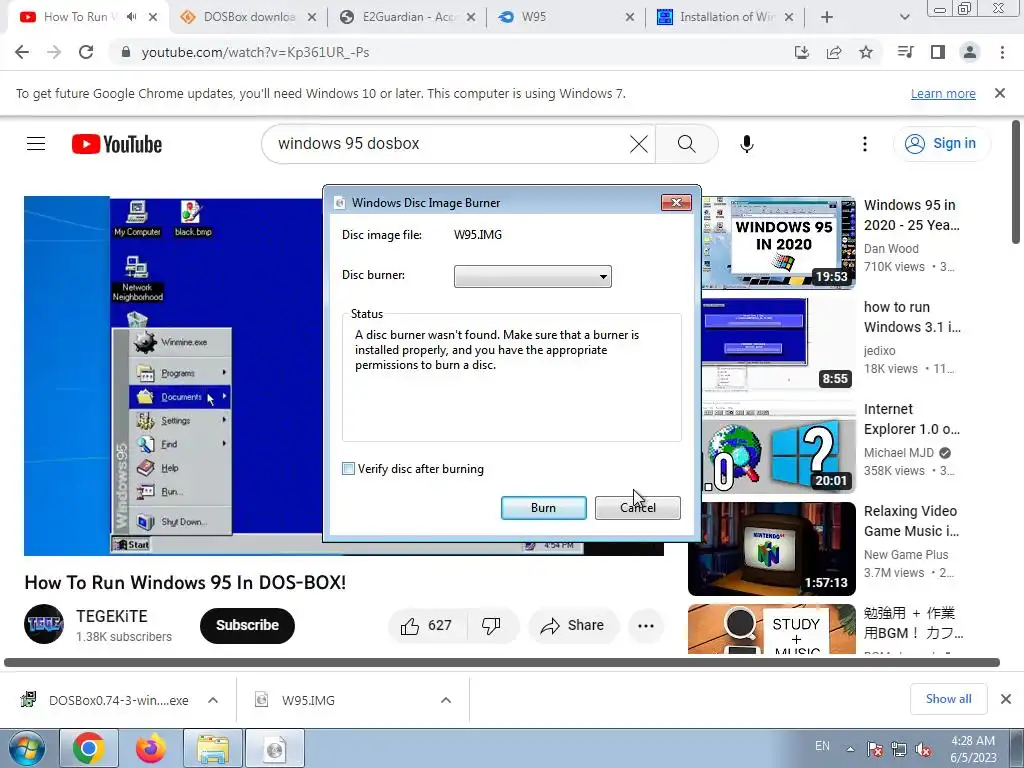The image size is (1024, 768).
Task: Open the media controls icon in Chrome toolbar
Action: click(906, 52)
